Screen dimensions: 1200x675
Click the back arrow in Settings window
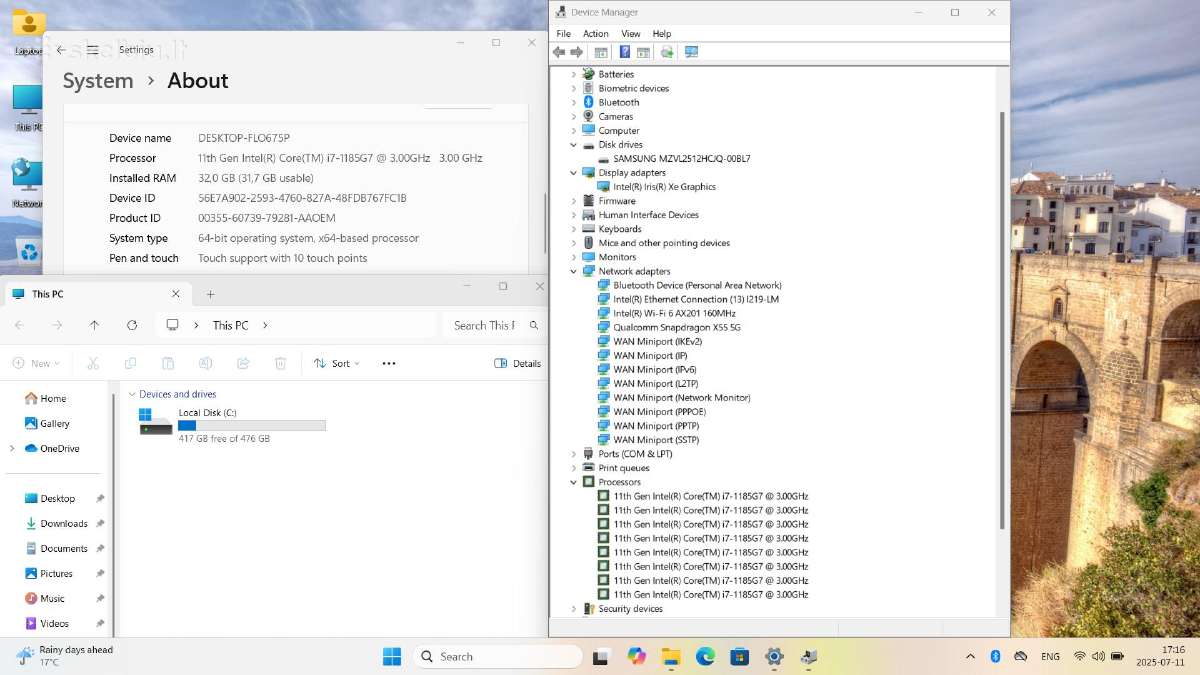[x=61, y=49]
